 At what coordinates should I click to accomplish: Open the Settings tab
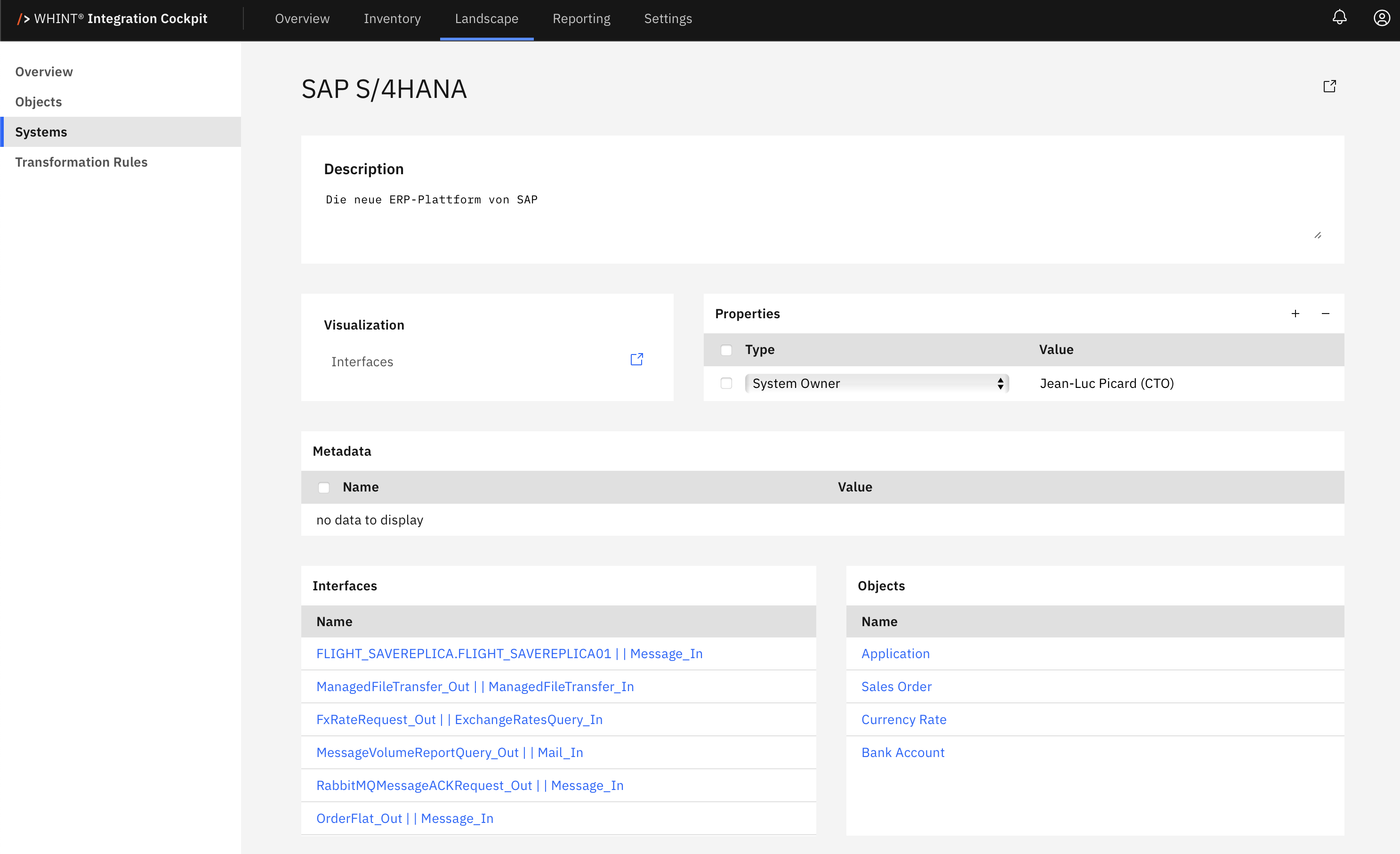point(668,19)
